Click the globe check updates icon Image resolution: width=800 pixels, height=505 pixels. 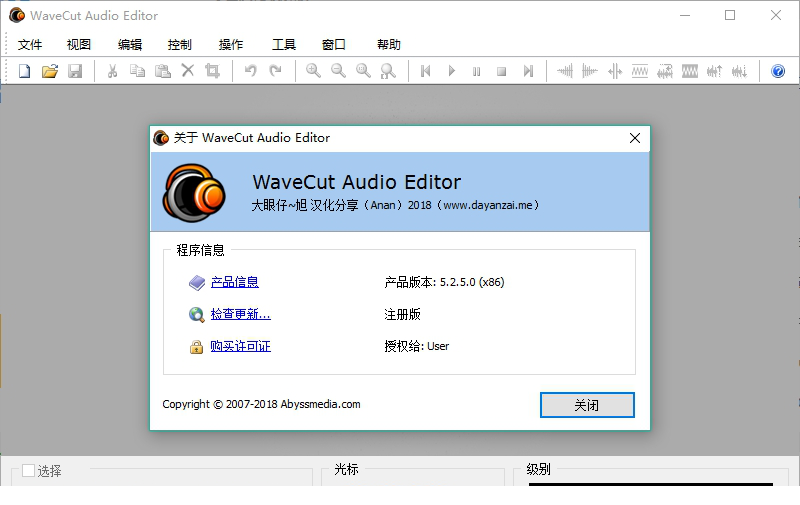tap(196, 315)
